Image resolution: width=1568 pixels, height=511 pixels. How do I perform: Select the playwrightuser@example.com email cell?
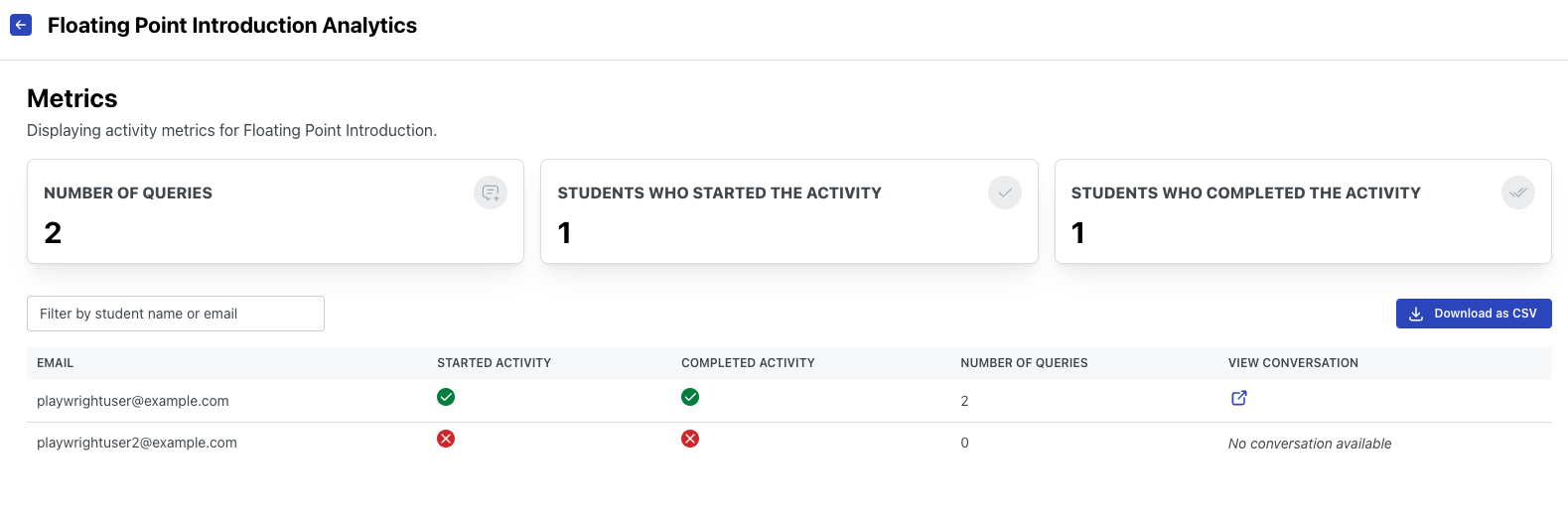click(133, 401)
